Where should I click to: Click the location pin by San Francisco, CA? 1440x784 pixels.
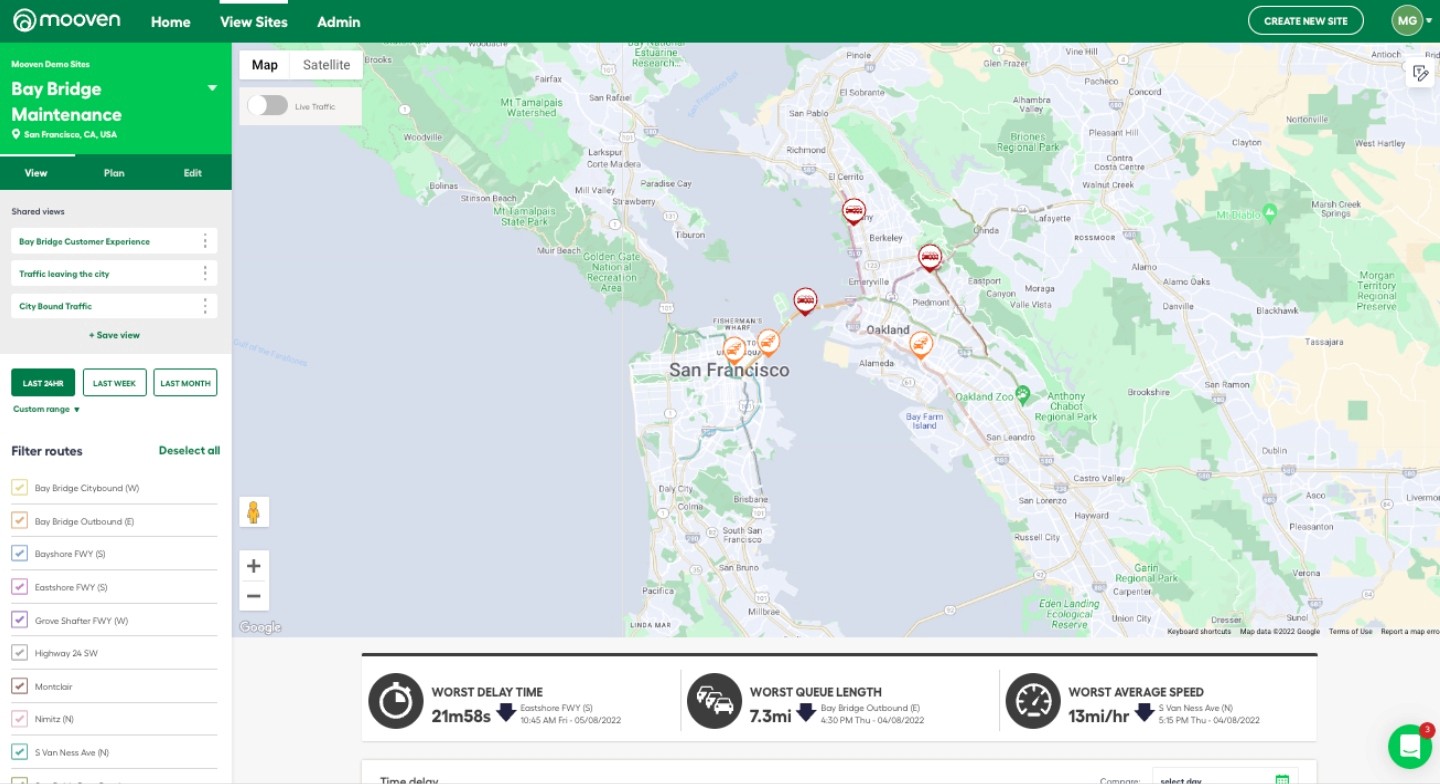point(16,134)
